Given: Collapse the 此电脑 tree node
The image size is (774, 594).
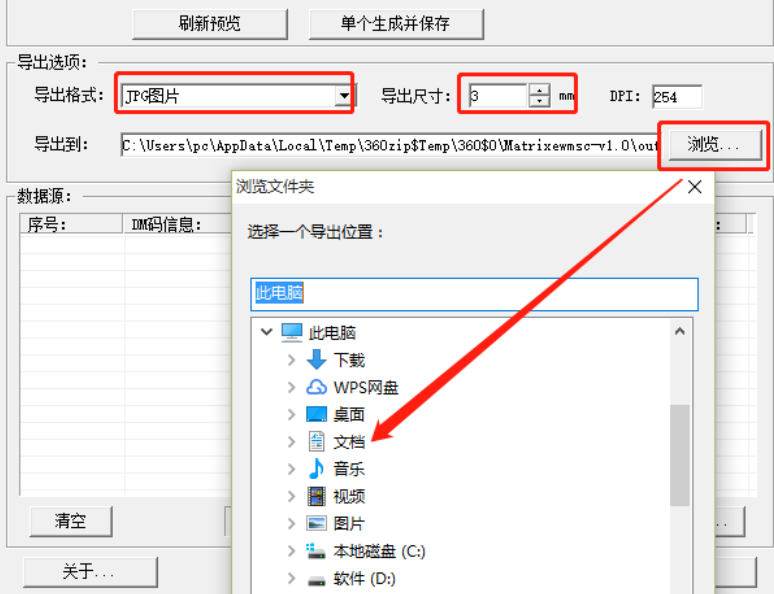Looking at the screenshot, I should point(267,332).
